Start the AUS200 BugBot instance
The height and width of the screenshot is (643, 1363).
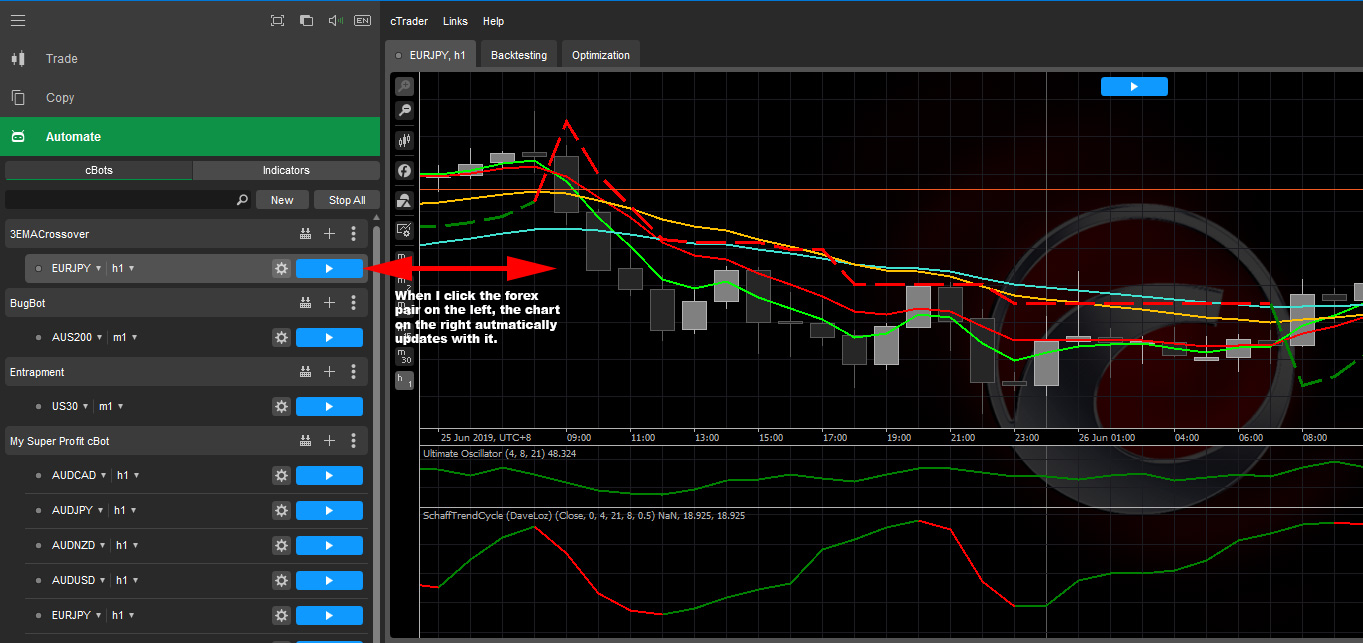point(329,337)
